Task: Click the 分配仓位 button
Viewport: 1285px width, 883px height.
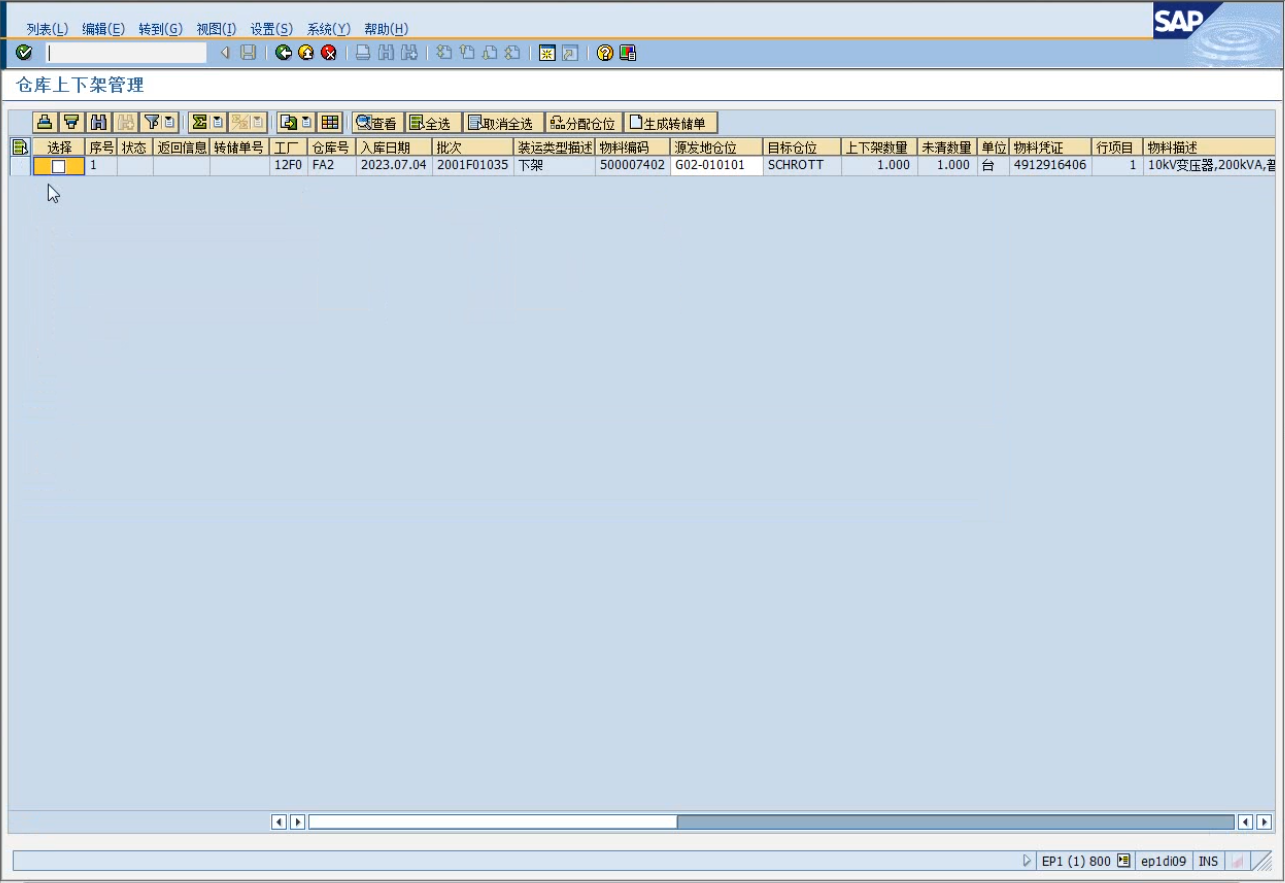Action: tap(583, 123)
